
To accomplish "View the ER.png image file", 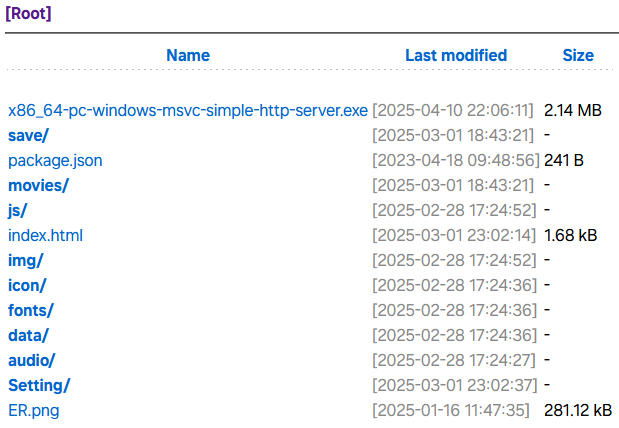I will click(34, 410).
